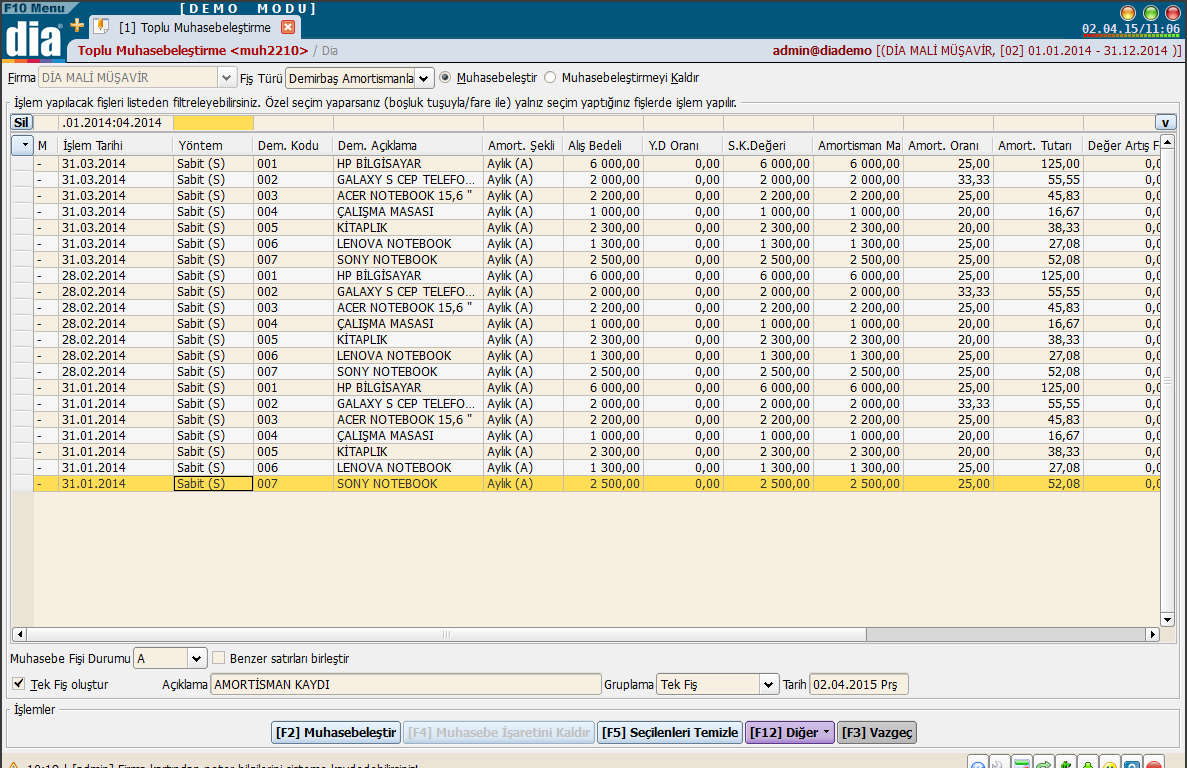Click the date filter cell .01.2014:04.2014
Viewport: 1187px width, 768px height.
(x=115, y=123)
